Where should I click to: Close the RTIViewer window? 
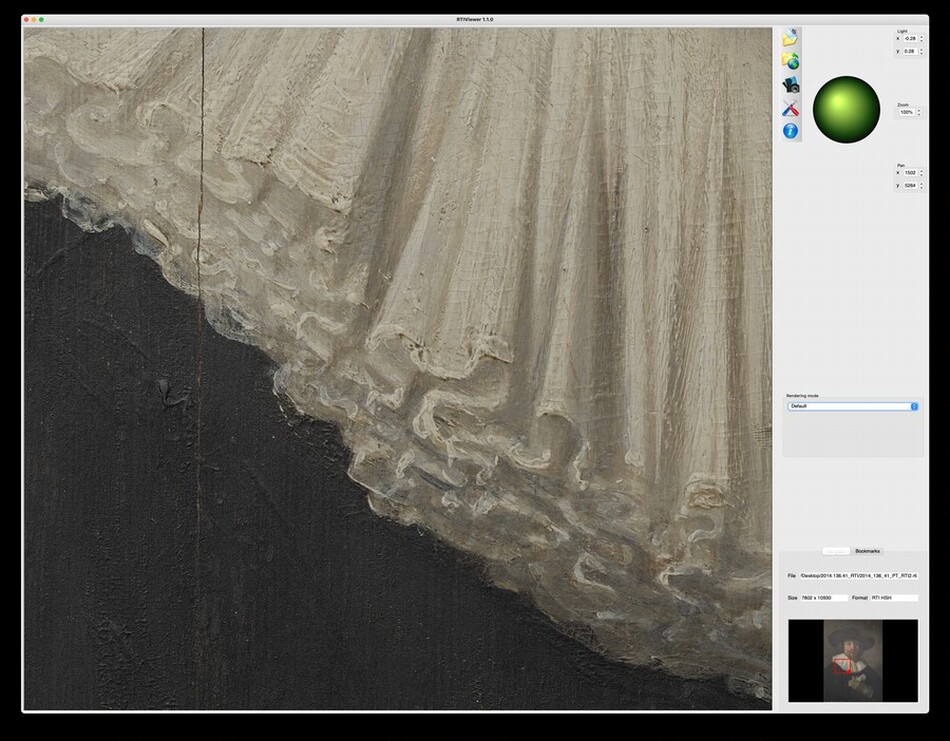point(27,19)
